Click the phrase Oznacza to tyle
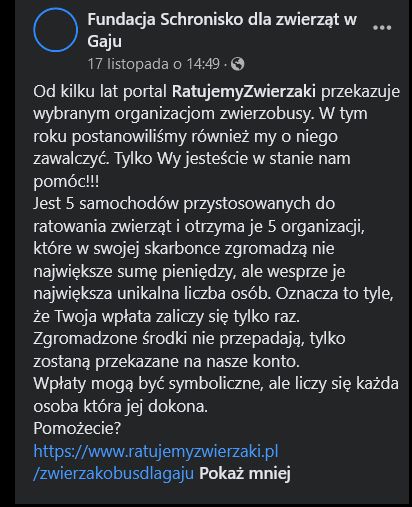The width and height of the screenshot is (412, 507). click(334, 294)
